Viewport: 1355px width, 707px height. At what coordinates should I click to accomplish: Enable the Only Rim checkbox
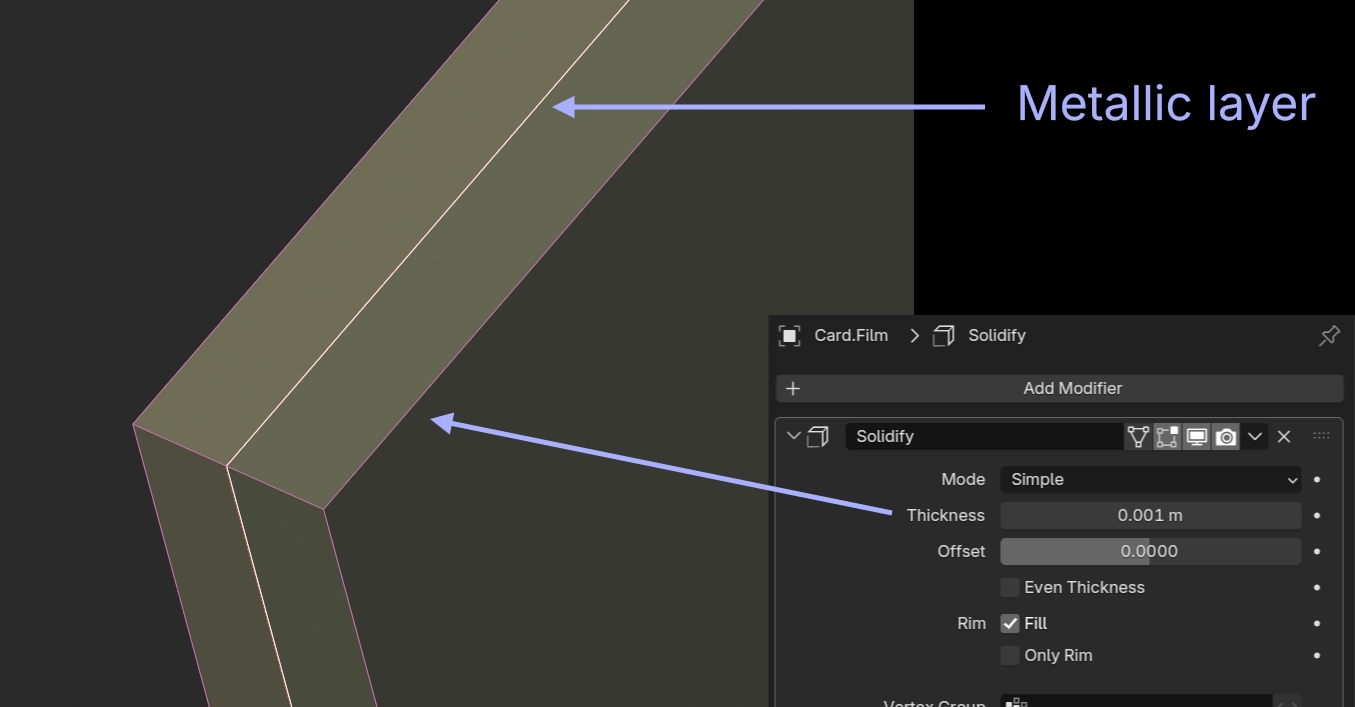click(1010, 655)
